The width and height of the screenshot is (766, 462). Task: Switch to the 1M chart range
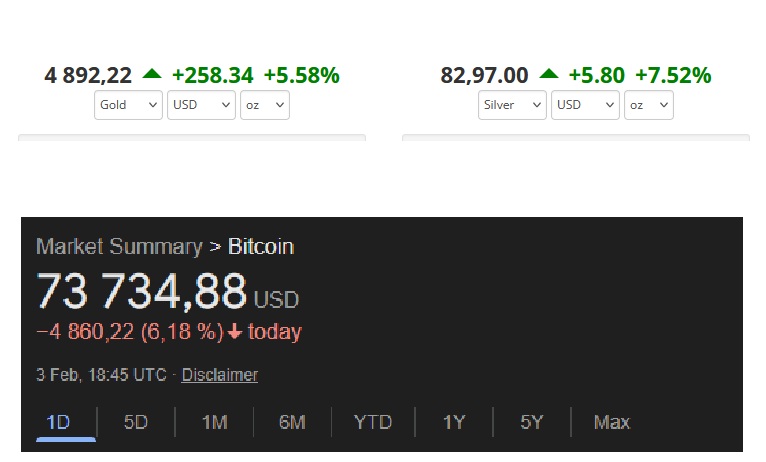(214, 422)
